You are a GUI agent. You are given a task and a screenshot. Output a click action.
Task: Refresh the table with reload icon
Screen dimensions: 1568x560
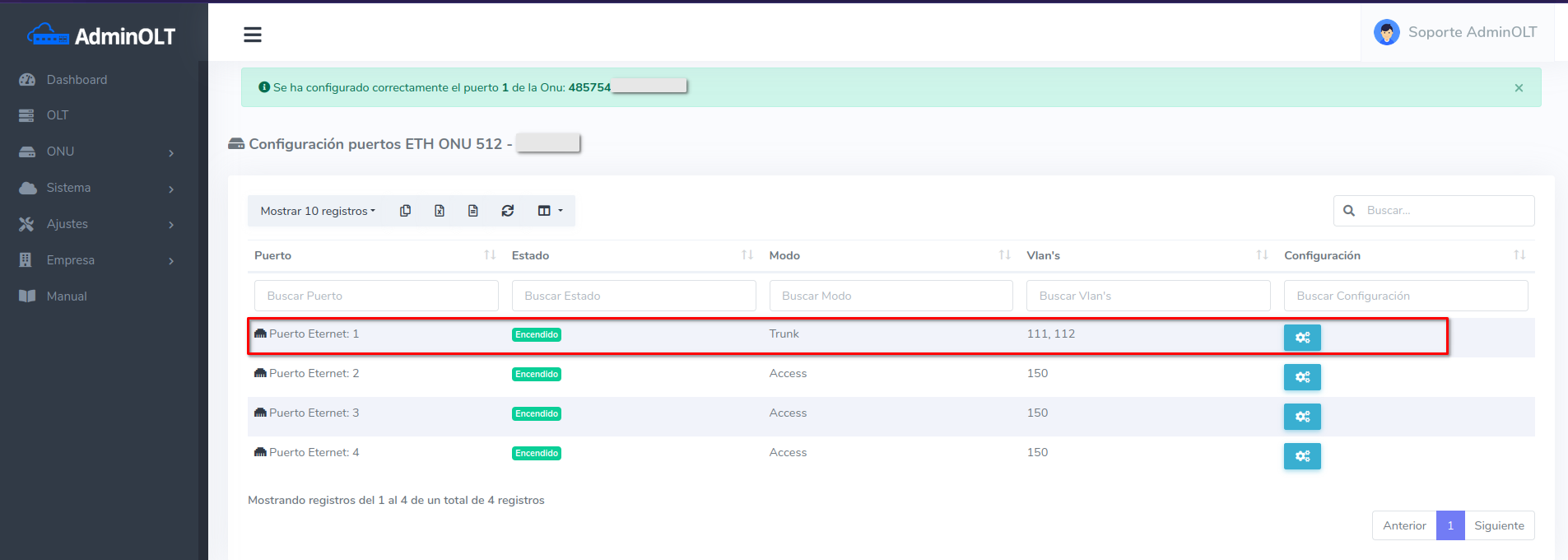pyautogui.click(x=508, y=211)
